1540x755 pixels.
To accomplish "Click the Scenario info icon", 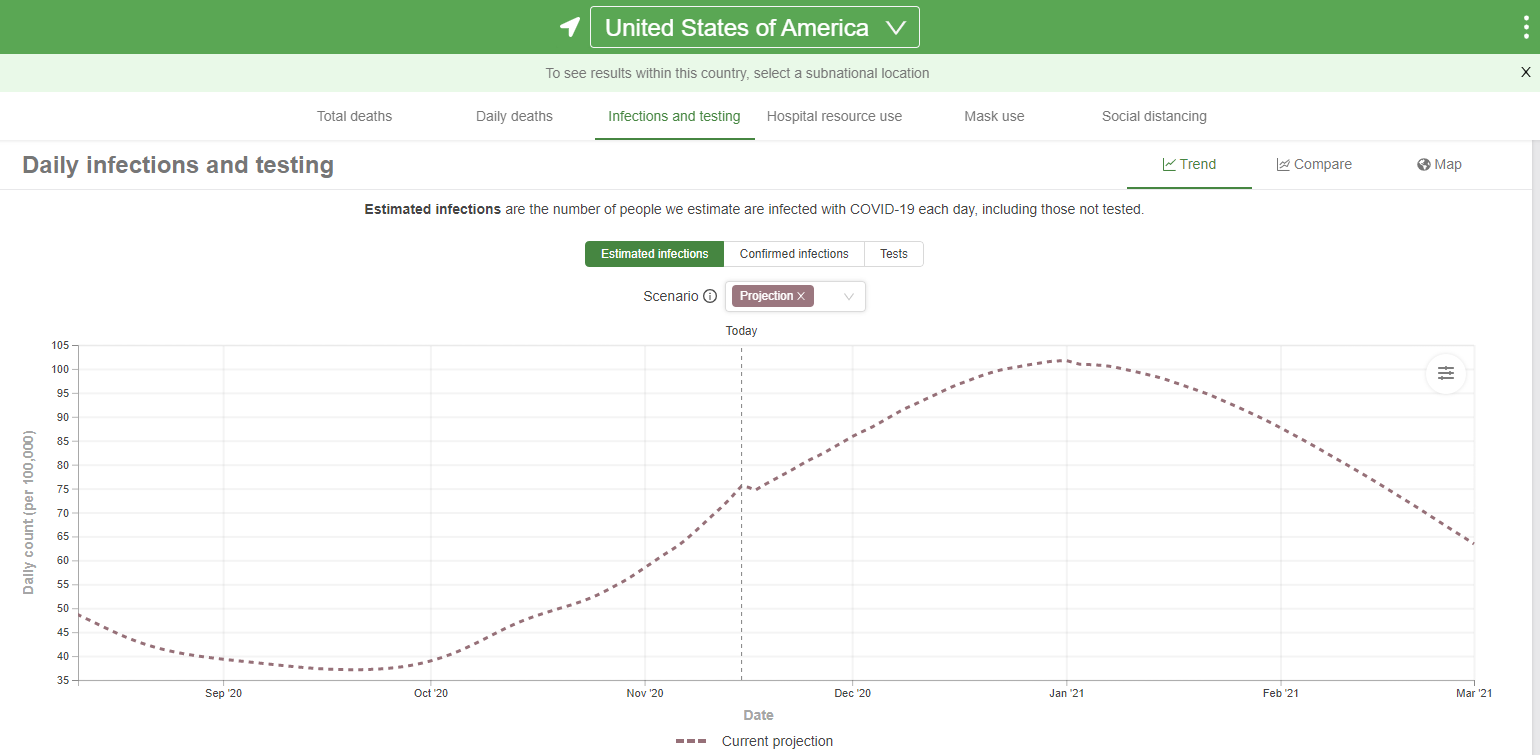I will 710,296.
